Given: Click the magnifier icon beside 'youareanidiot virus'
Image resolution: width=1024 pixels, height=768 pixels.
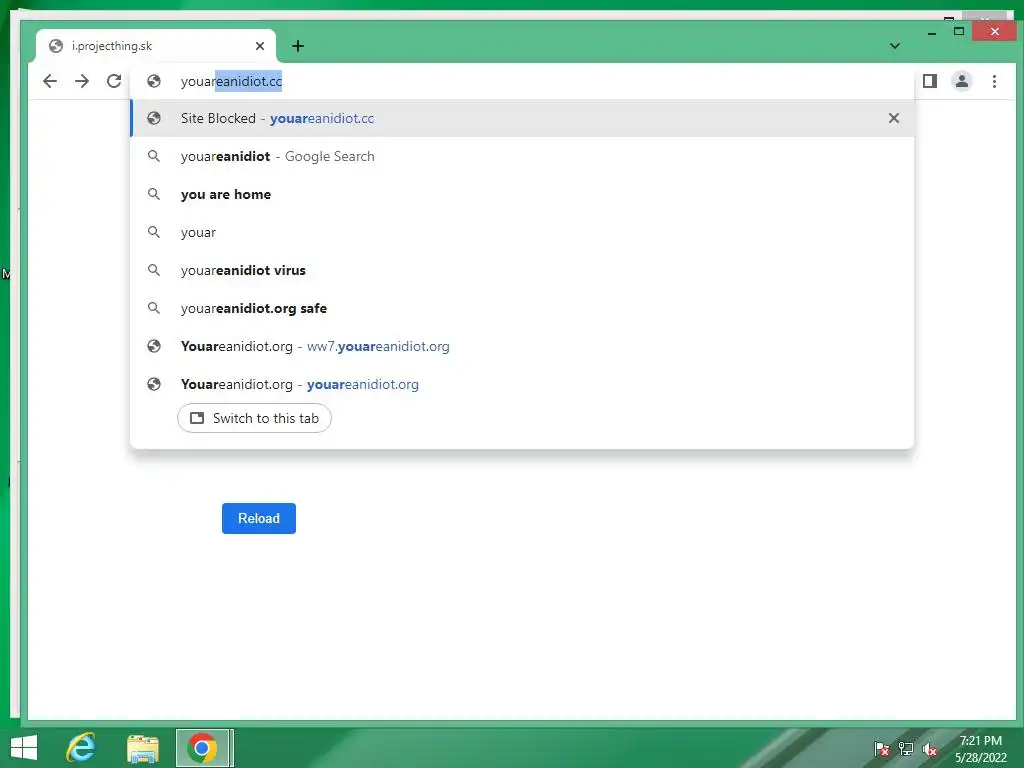Looking at the screenshot, I should (154, 270).
